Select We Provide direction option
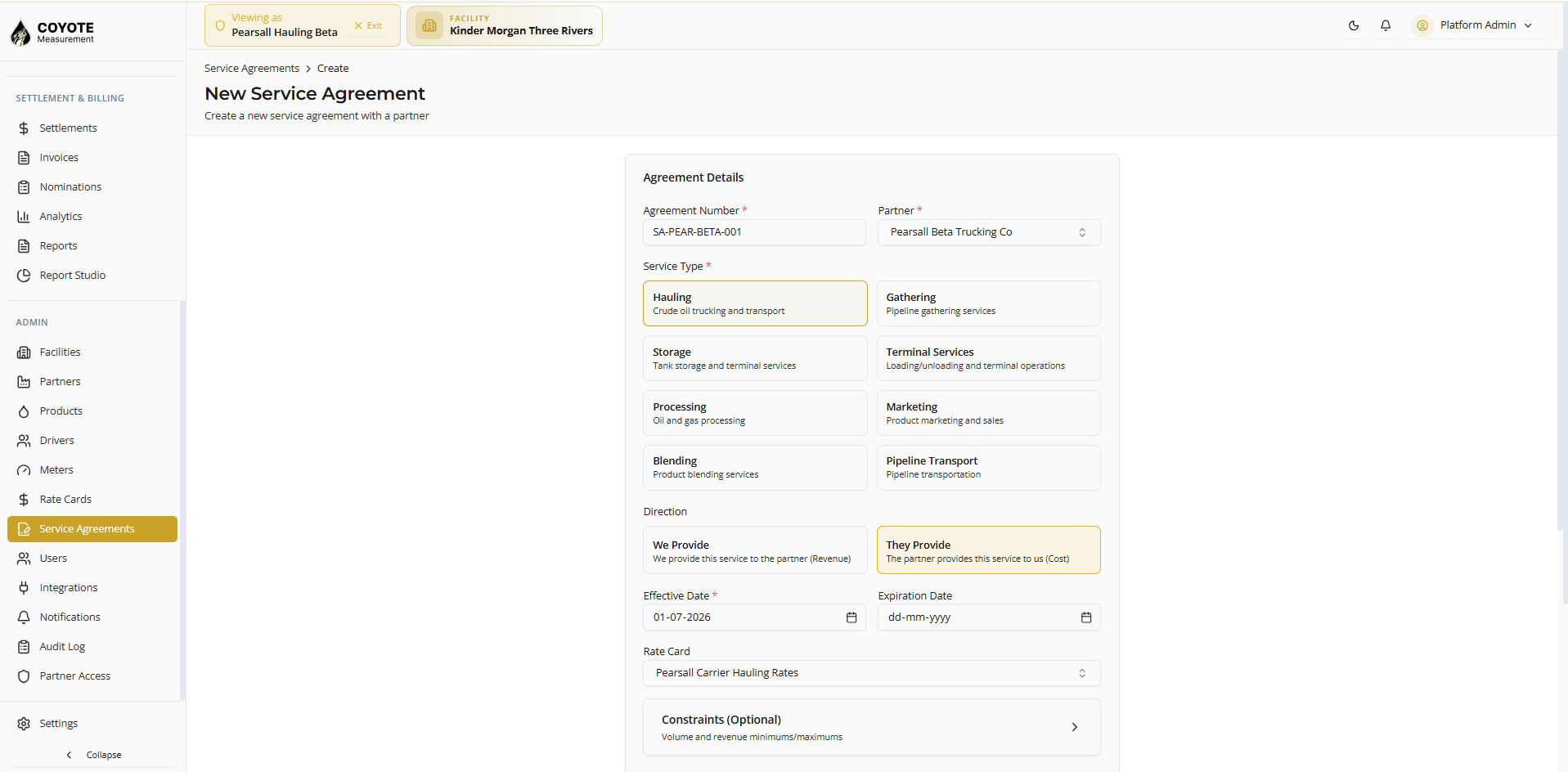Viewport: 1568px width, 772px height. click(x=755, y=550)
